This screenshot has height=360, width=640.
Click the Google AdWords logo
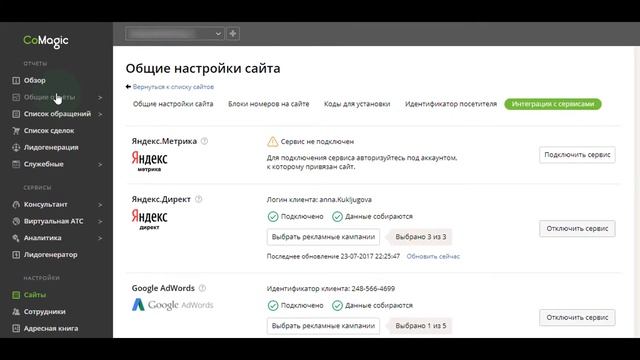click(172, 305)
